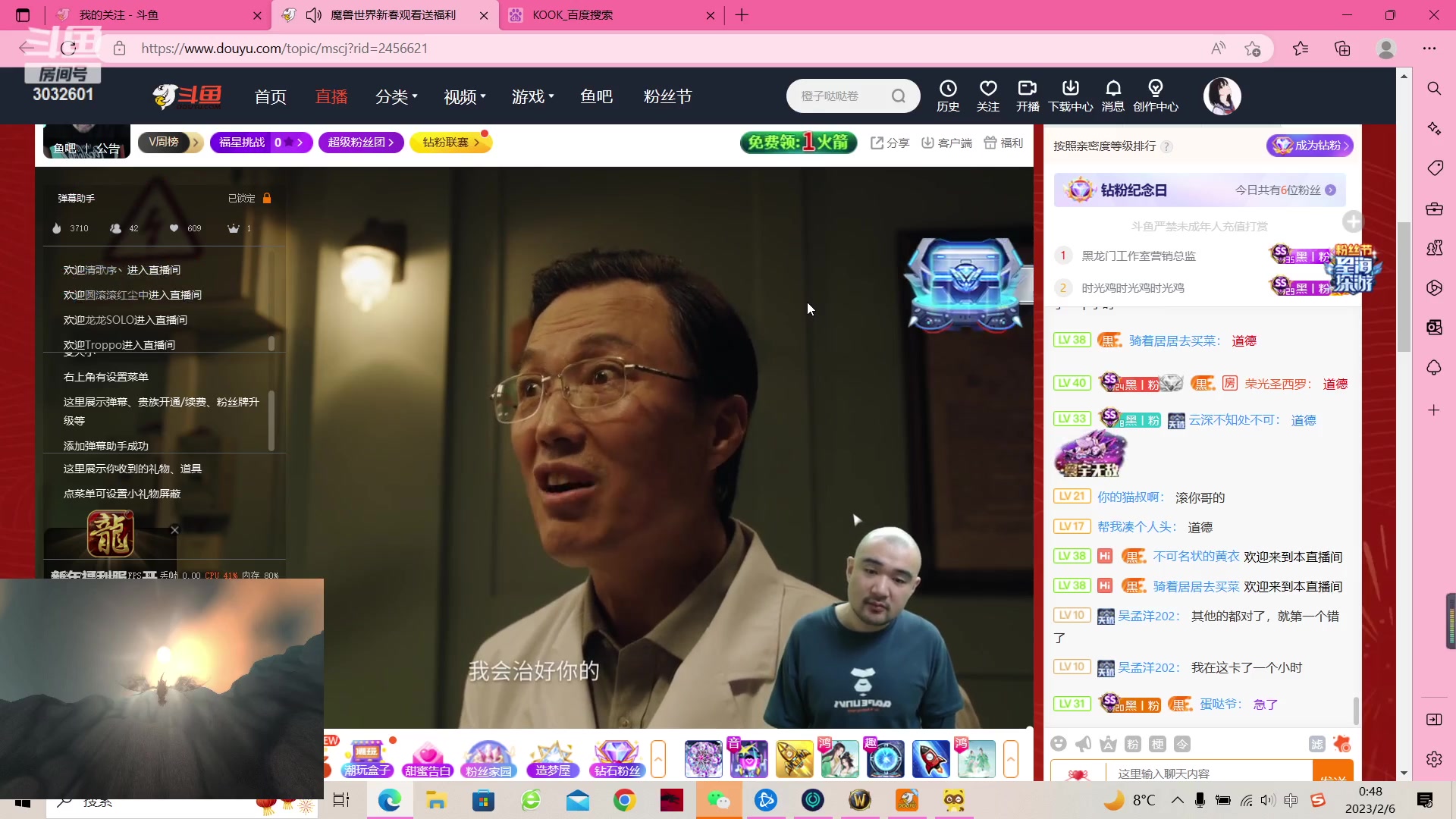Click the 开播 start-streaming camera icon
Image resolution: width=1456 pixels, height=819 pixels.
pyautogui.click(x=1028, y=96)
